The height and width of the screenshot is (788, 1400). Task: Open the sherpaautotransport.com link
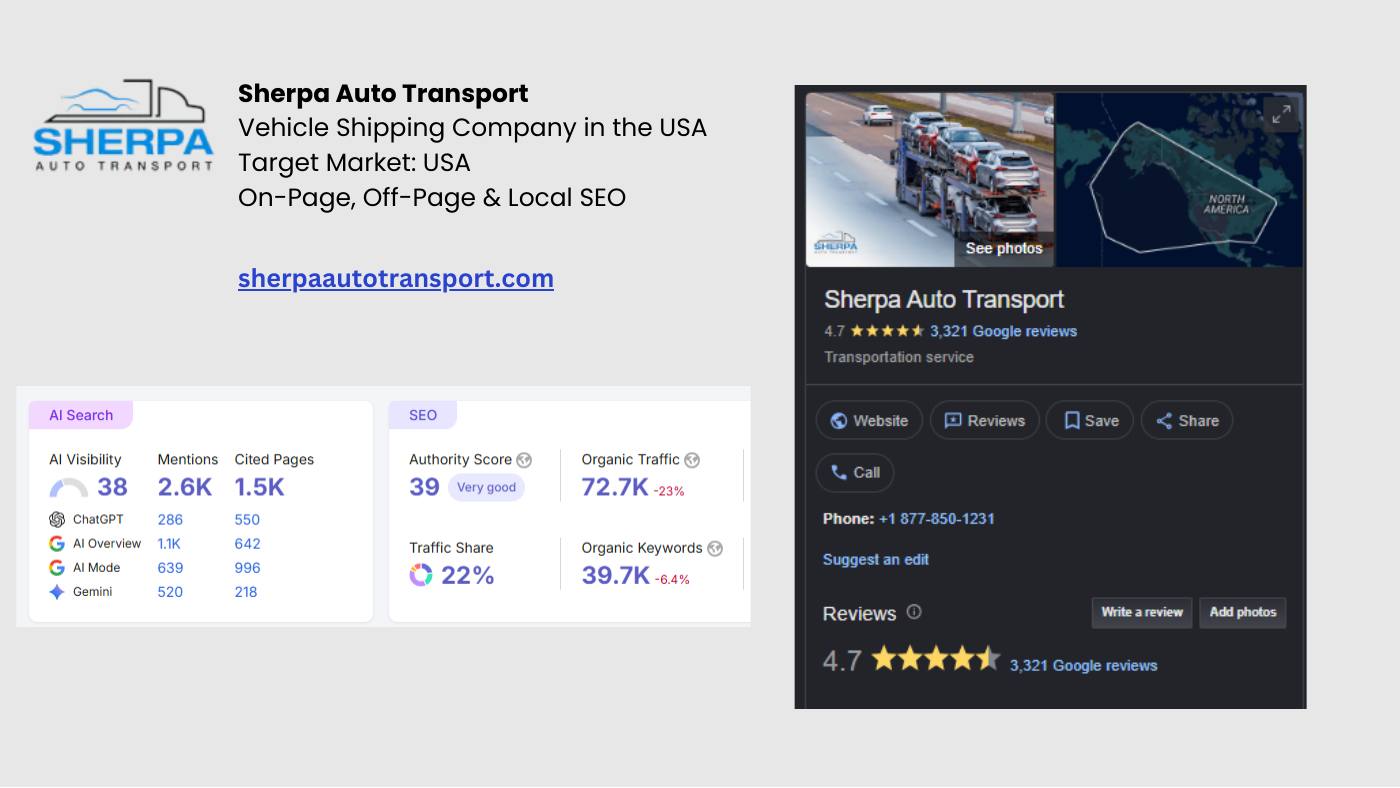(x=395, y=278)
